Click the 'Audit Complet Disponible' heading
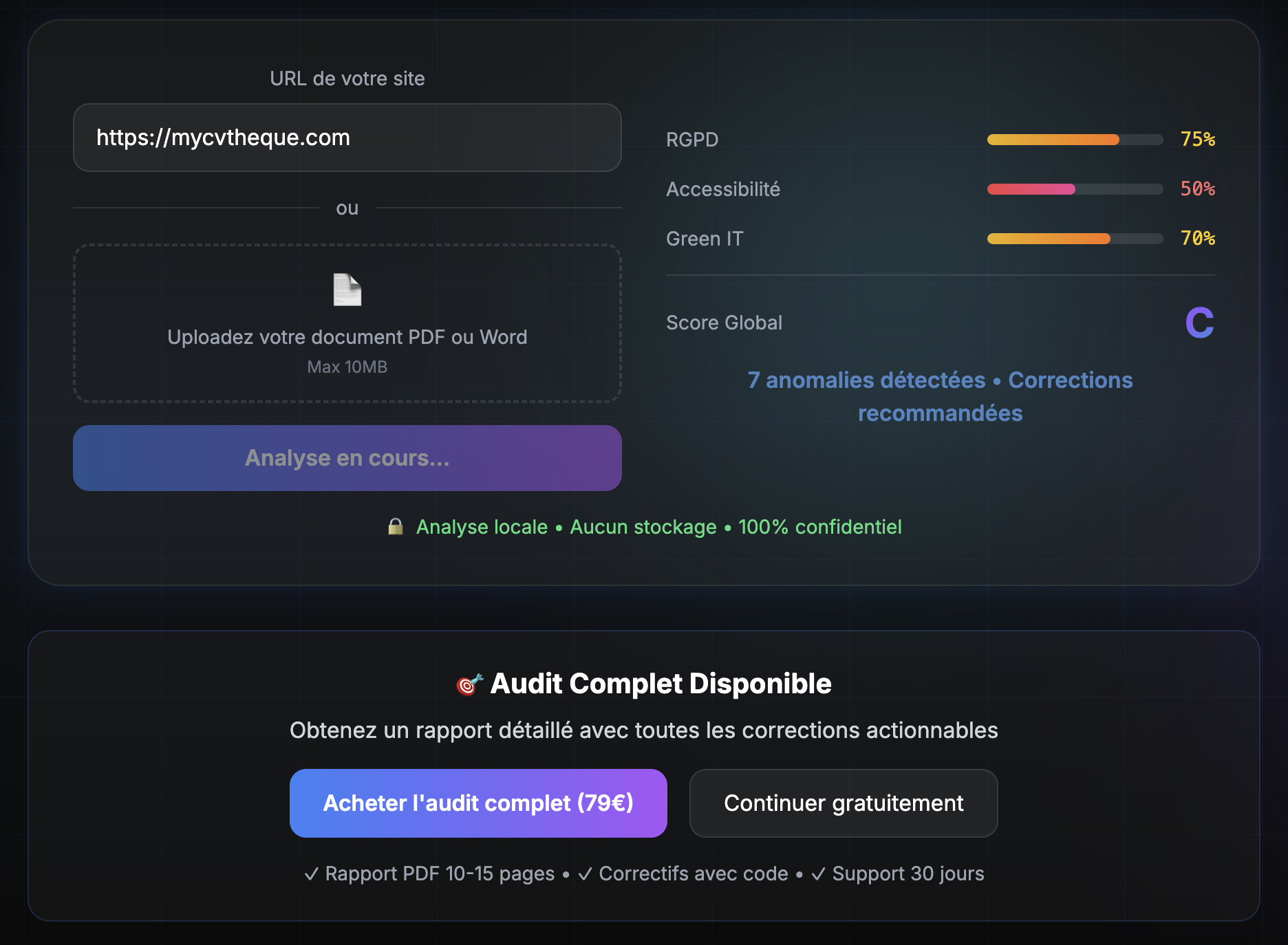Screen dimensions: 1288x945 [x=661, y=684]
